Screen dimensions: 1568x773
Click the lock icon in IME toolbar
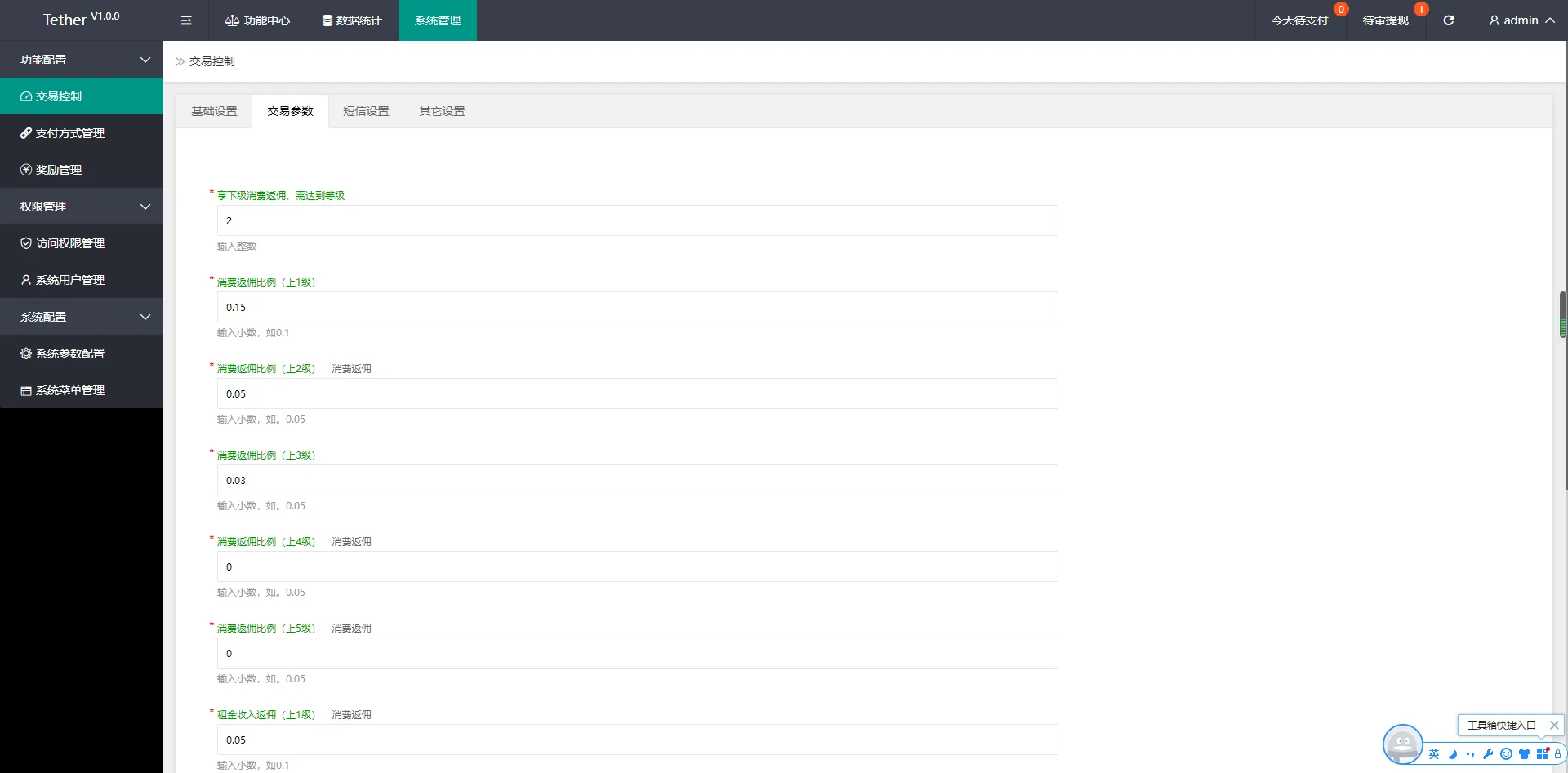pyautogui.click(x=1557, y=754)
